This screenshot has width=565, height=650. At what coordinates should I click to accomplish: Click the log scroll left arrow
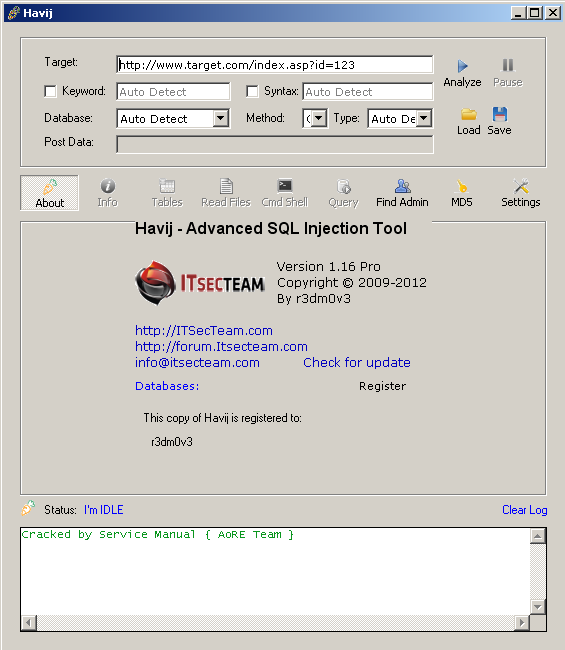coord(29,623)
